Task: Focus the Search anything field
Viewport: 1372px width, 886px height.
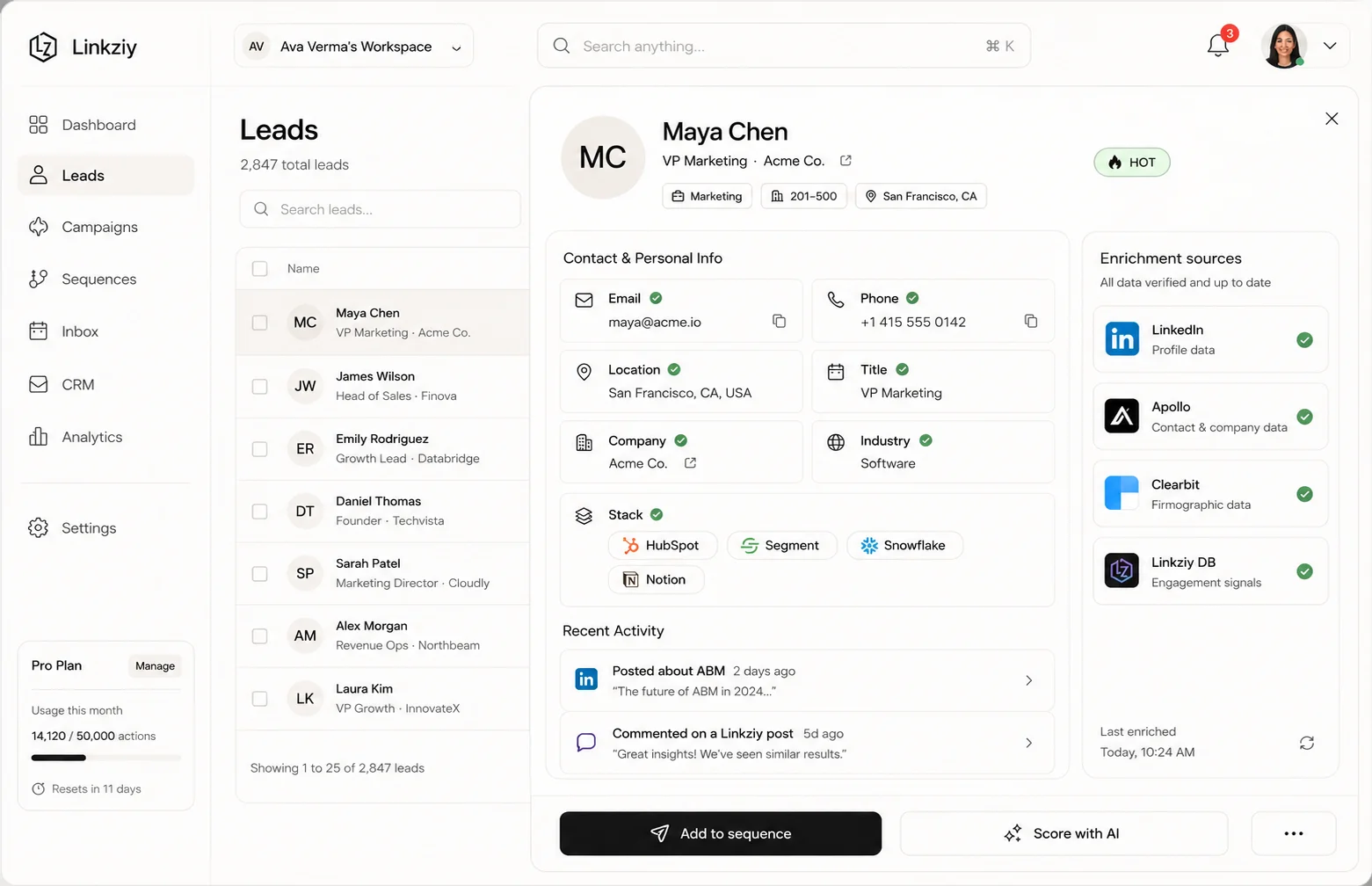Action: pos(784,46)
